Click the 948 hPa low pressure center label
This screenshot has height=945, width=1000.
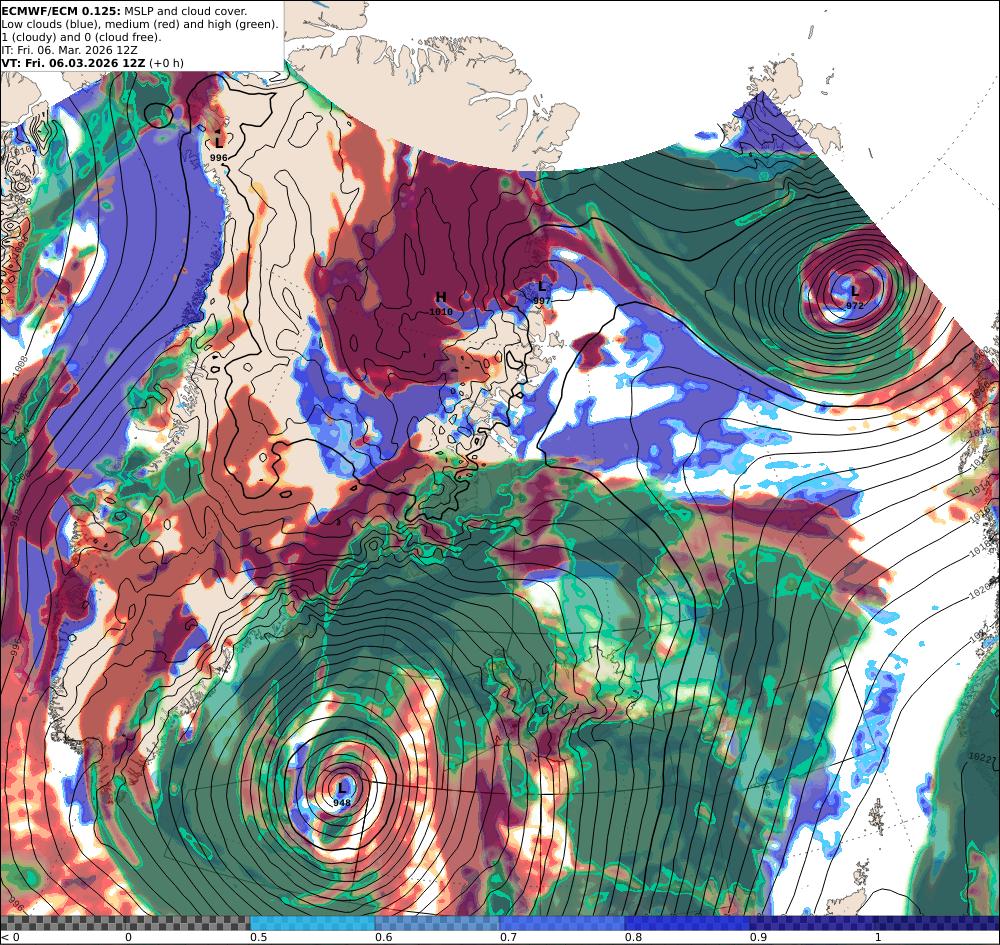click(342, 793)
